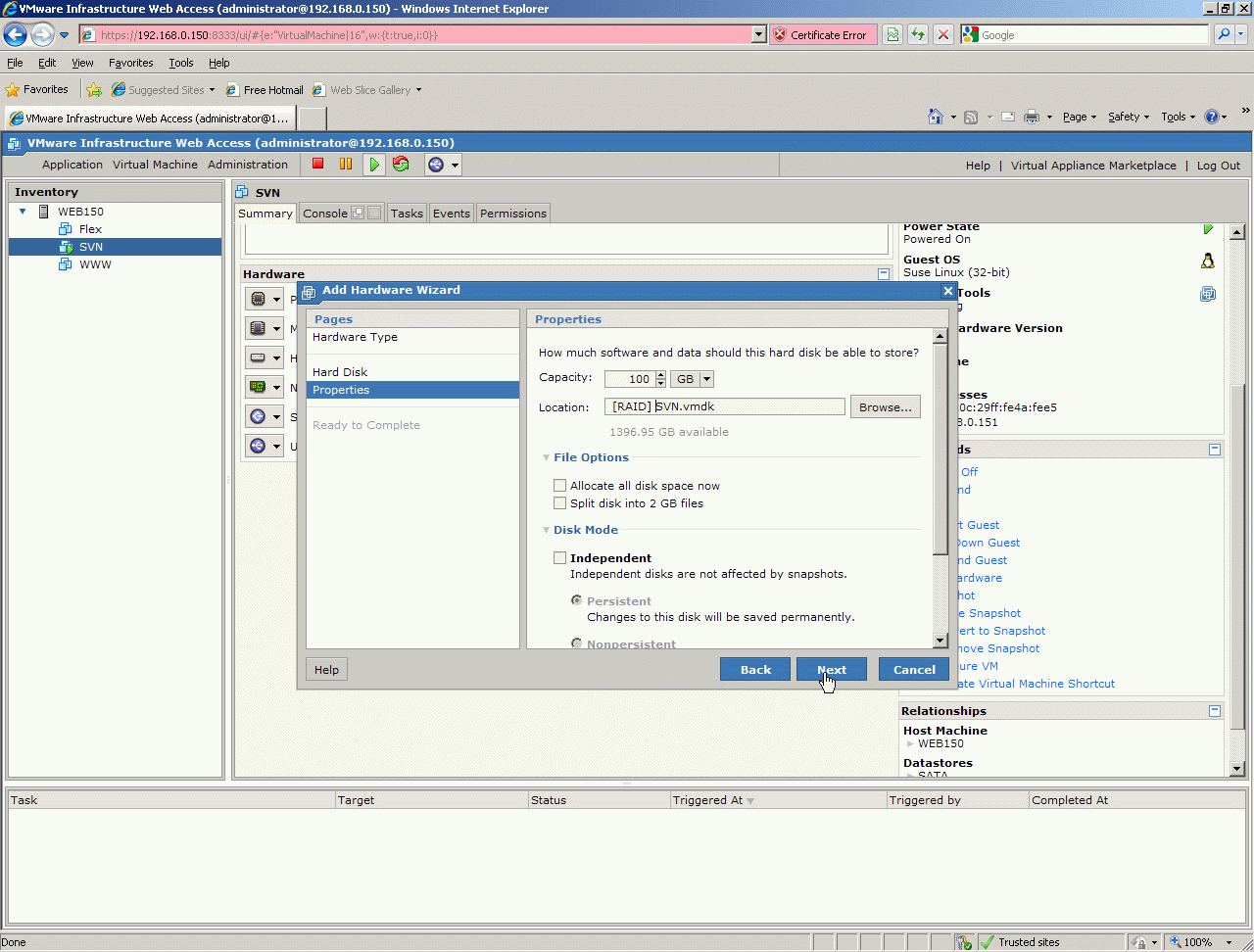Click the Reset virtual machine toolbar icon
The image size is (1254, 952).
401,164
